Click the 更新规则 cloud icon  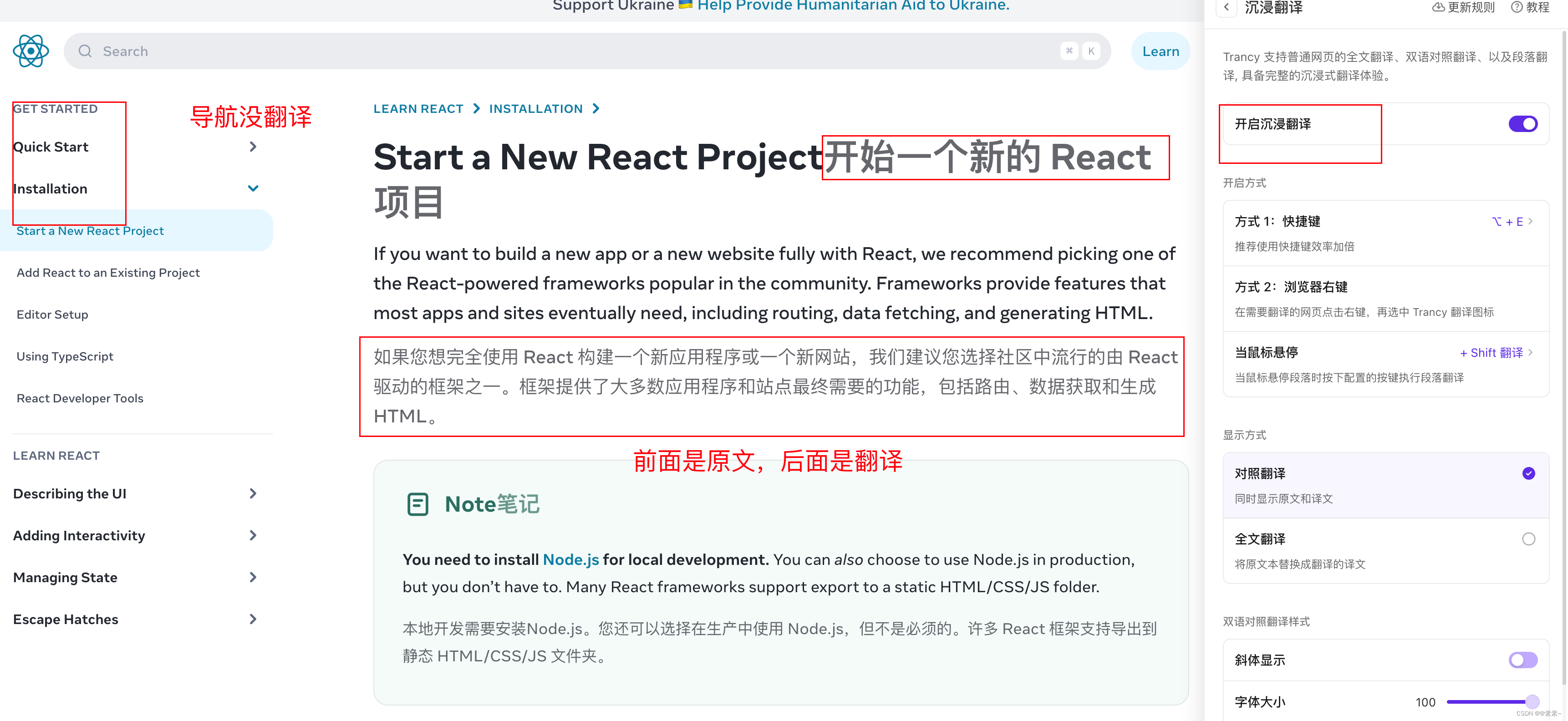1438,7
